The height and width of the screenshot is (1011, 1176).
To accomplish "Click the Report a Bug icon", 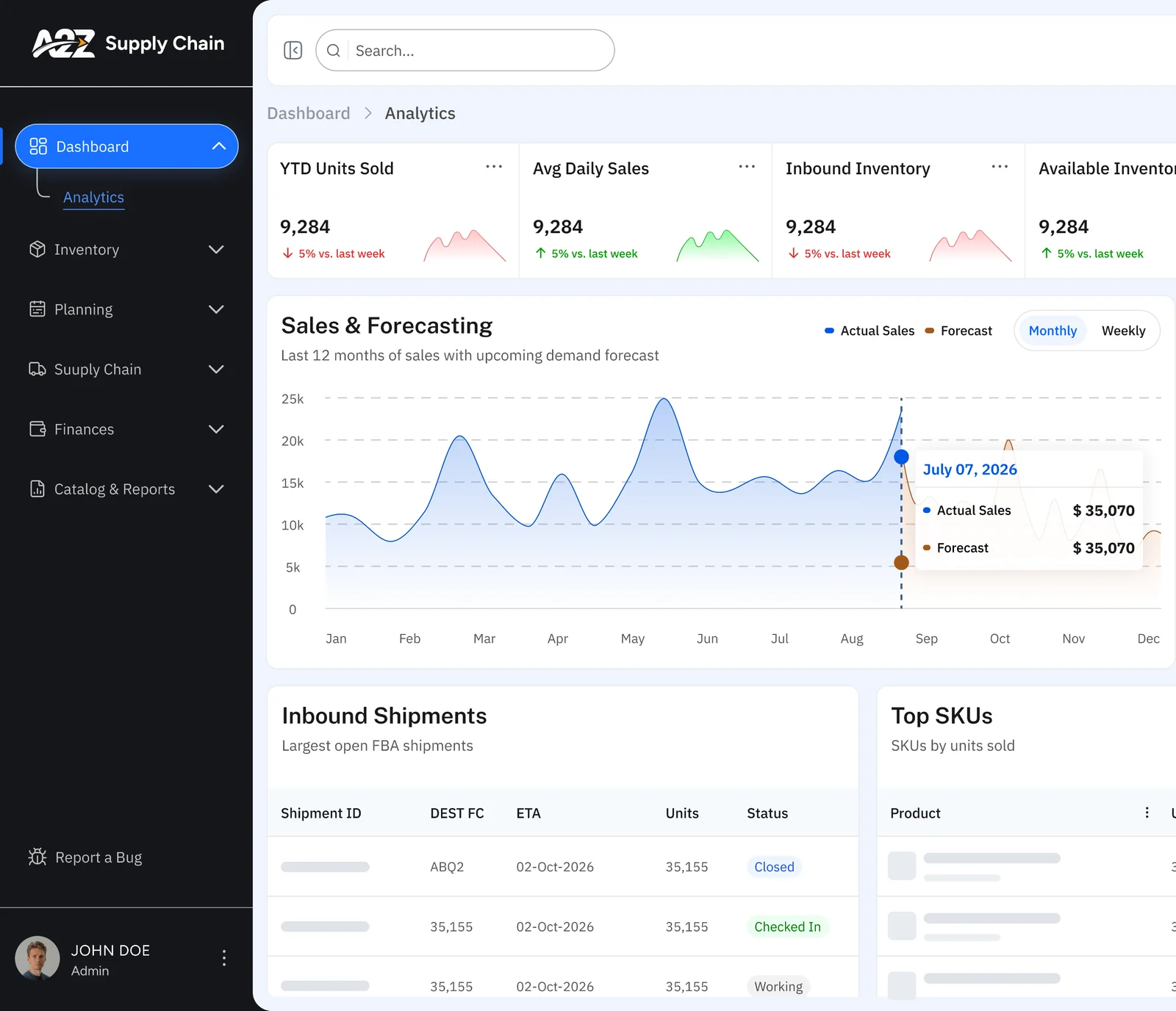I will coord(37,857).
